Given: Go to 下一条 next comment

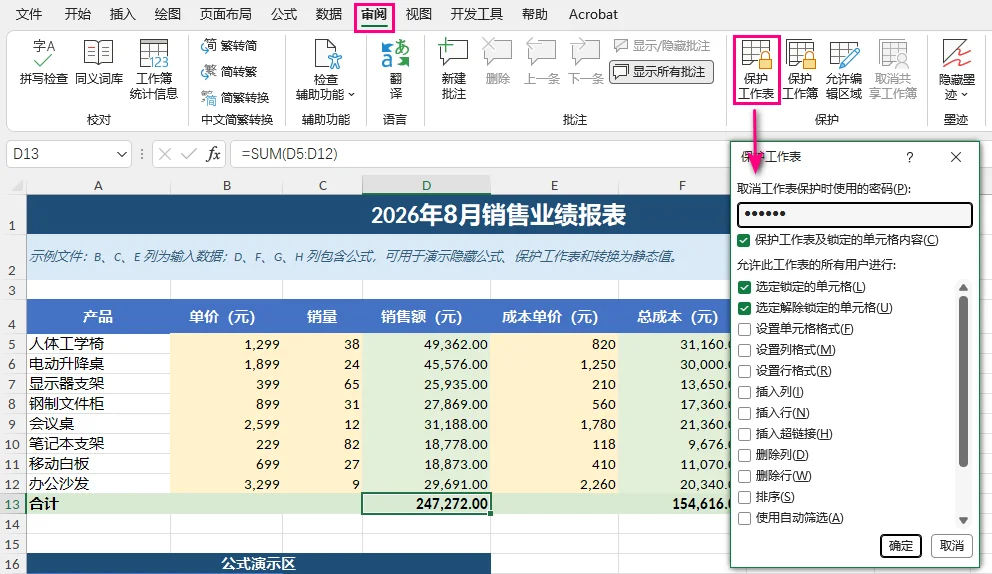Looking at the screenshot, I should pyautogui.click(x=586, y=61).
